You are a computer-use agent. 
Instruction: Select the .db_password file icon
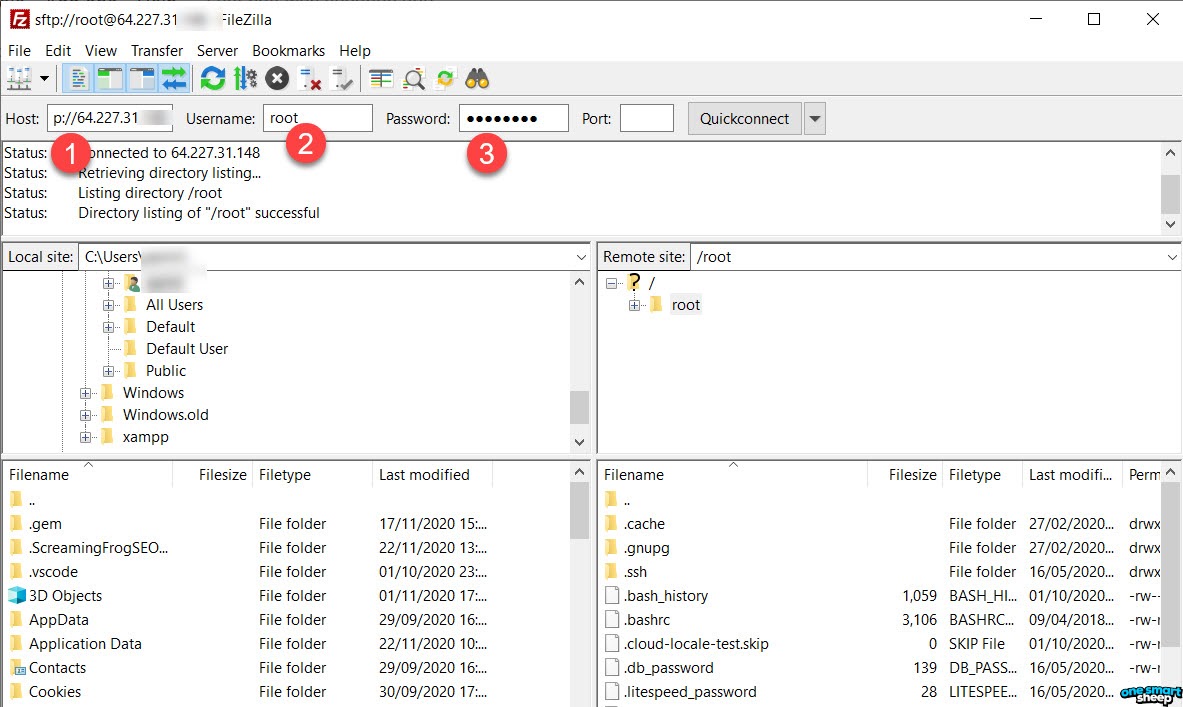click(612, 668)
